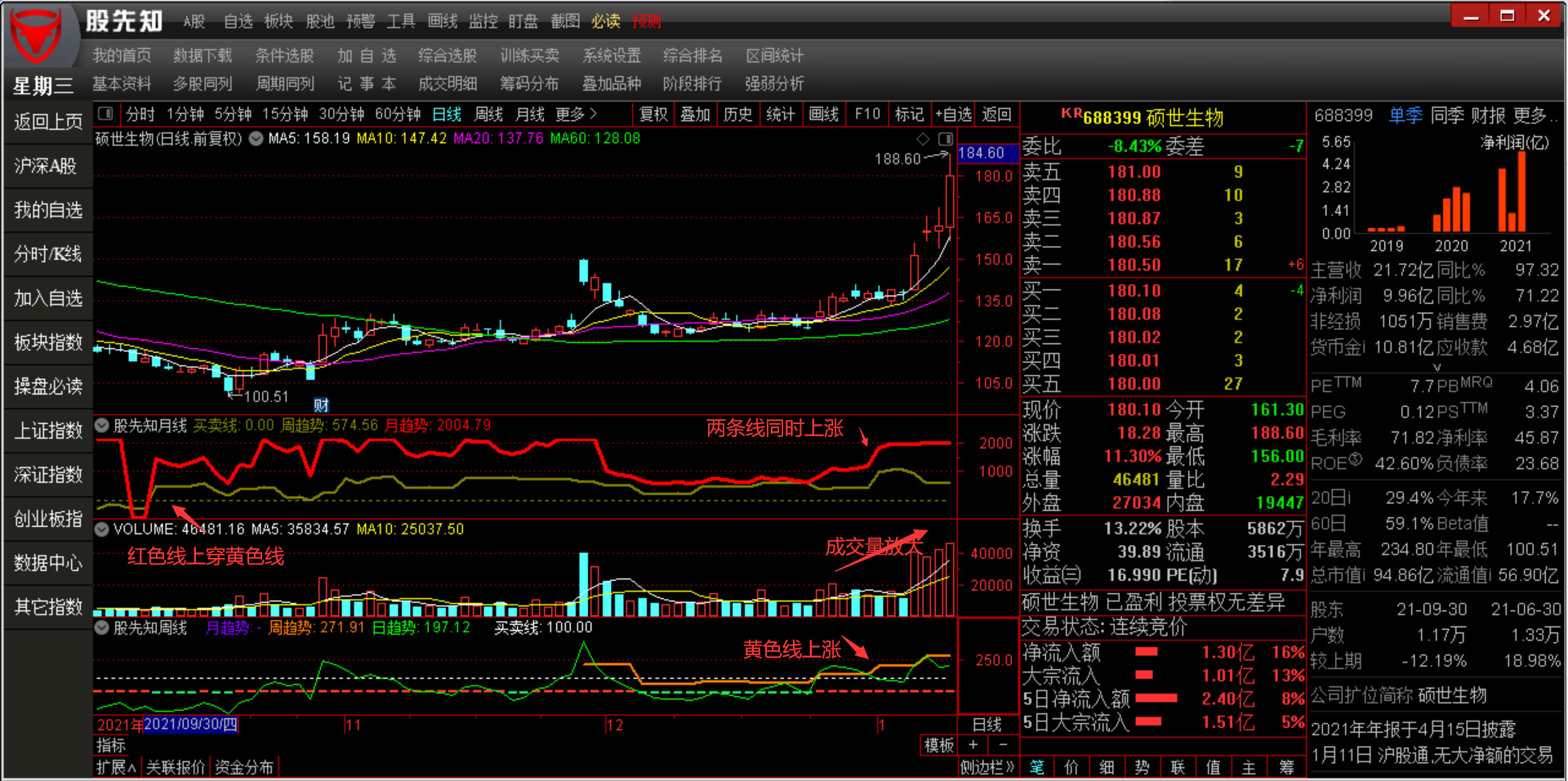Click the red bull logo icon
Screen dimensions: 1568x781
coord(36,36)
